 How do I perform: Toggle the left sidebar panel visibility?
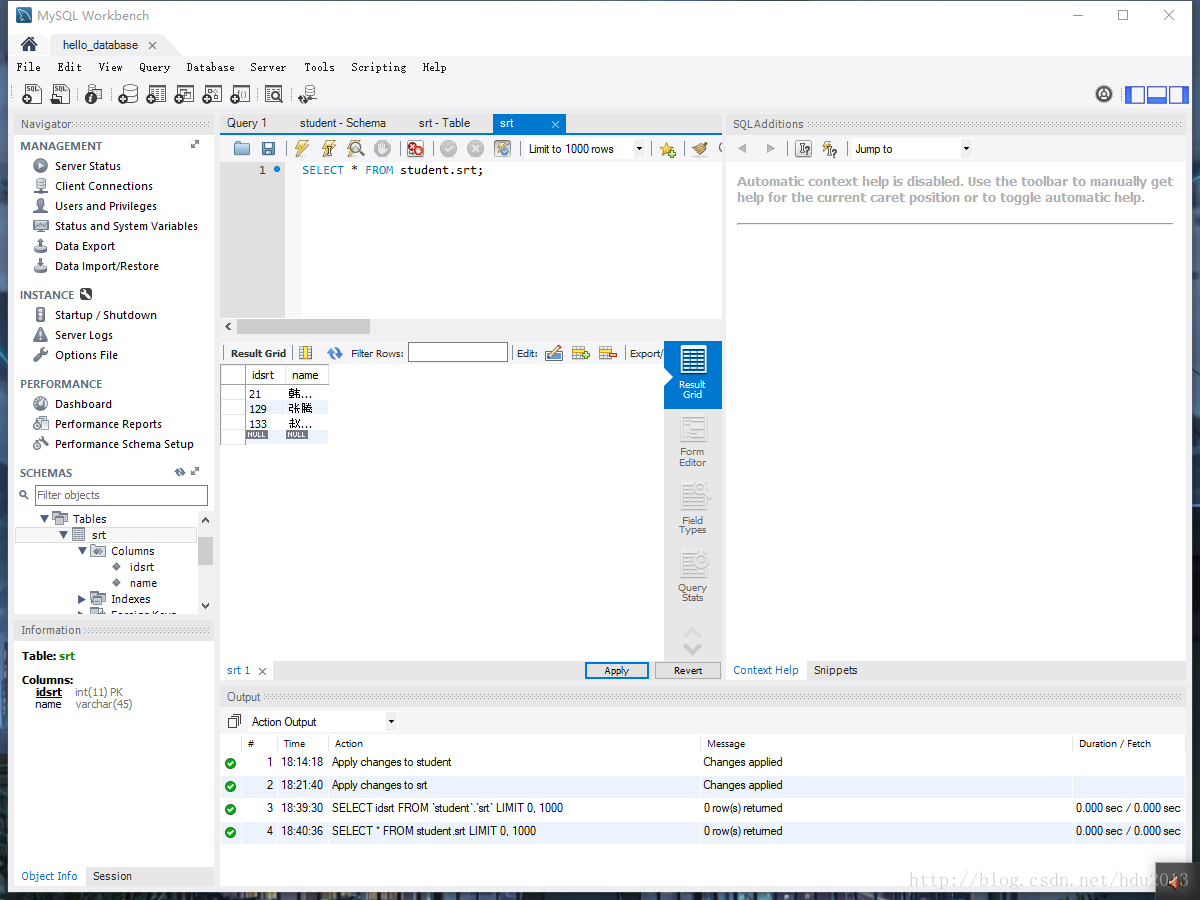coord(1135,95)
